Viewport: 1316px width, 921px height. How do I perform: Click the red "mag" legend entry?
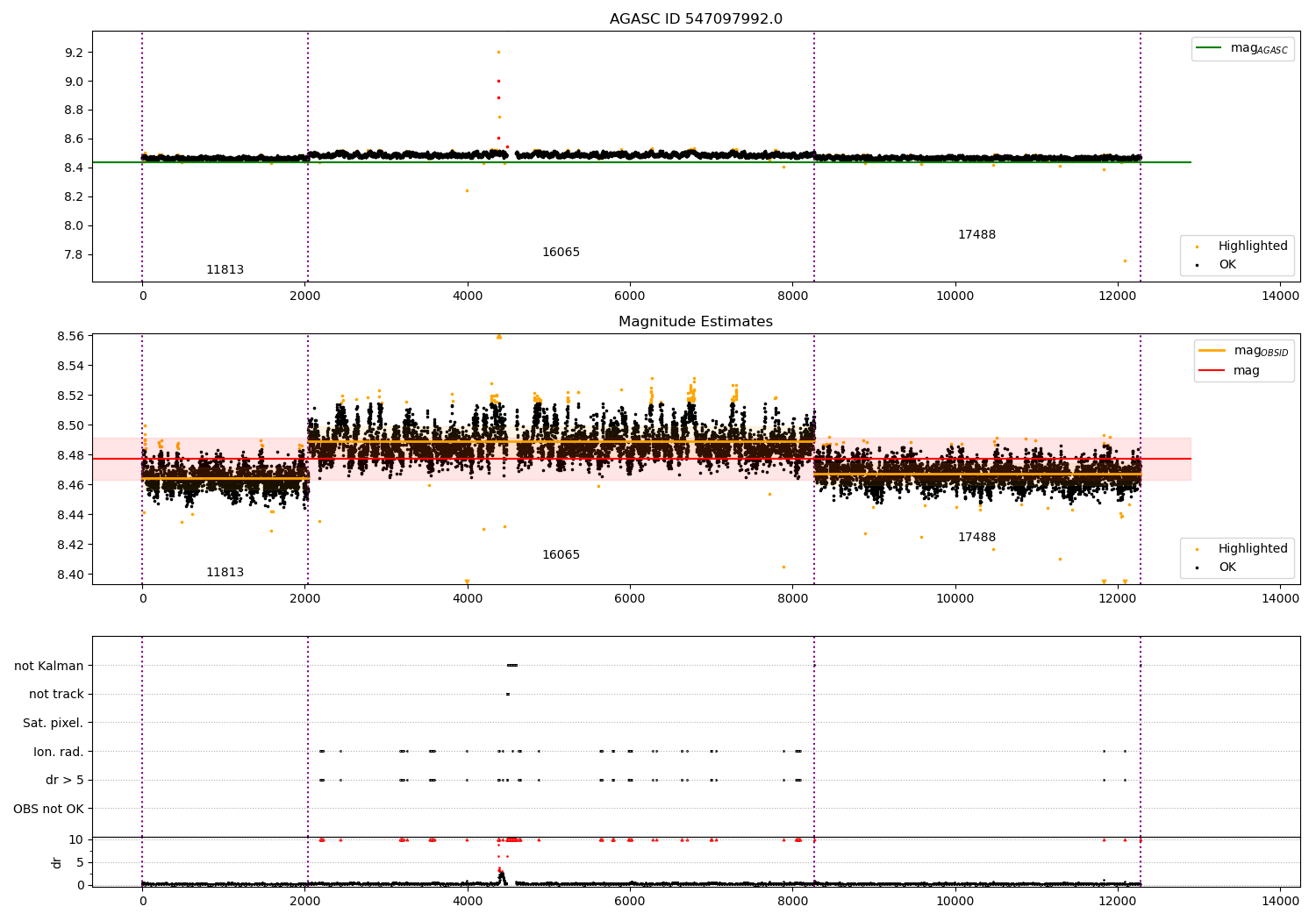(x=1229, y=370)
